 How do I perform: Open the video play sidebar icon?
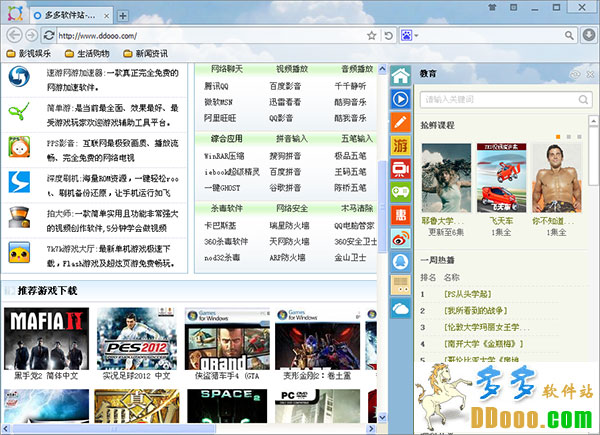pyautogui.click(x=400, y=99)
